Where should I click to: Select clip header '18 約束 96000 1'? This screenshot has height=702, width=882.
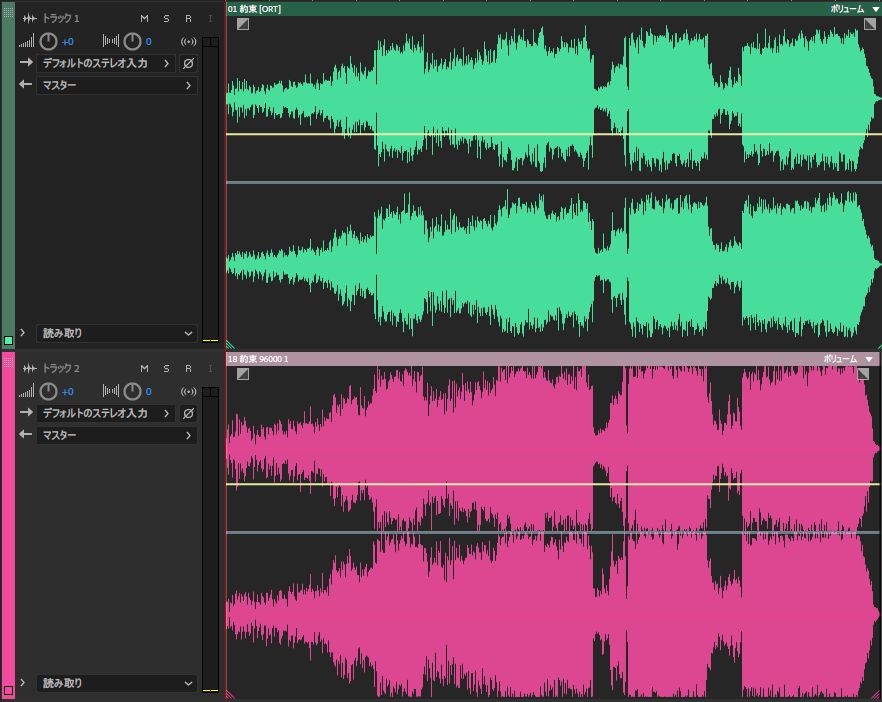554,359
